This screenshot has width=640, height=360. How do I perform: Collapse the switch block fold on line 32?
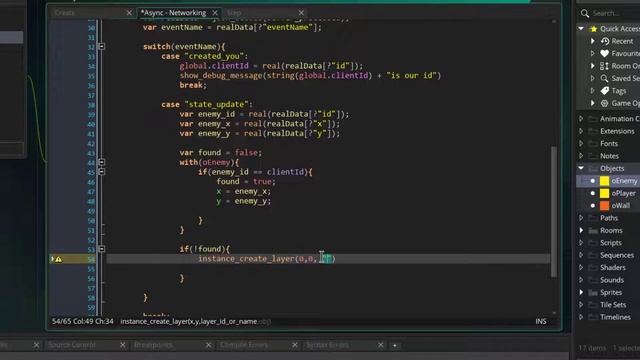click(x=102, y=47)
